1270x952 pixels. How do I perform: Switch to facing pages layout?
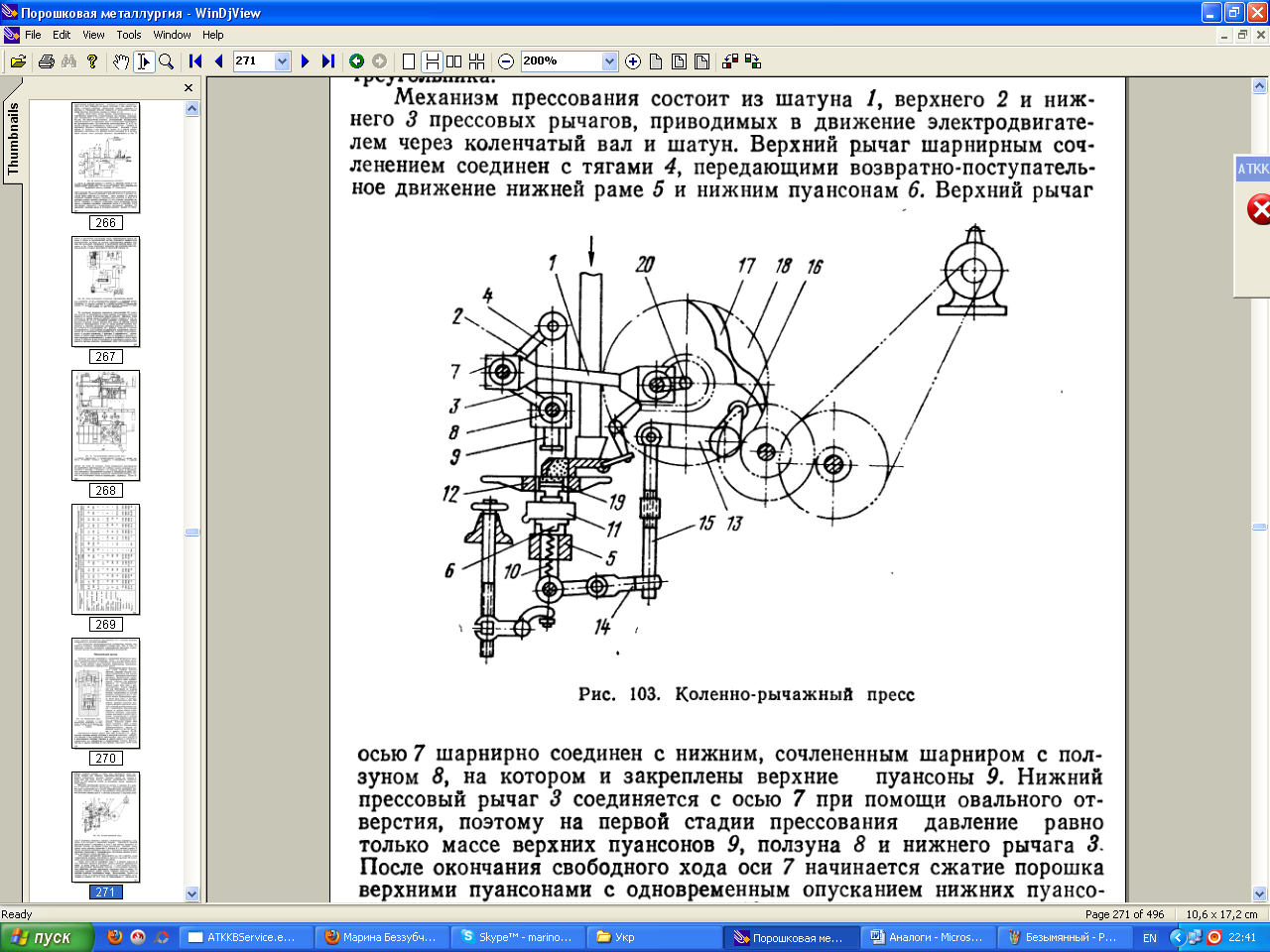point(454,61)
